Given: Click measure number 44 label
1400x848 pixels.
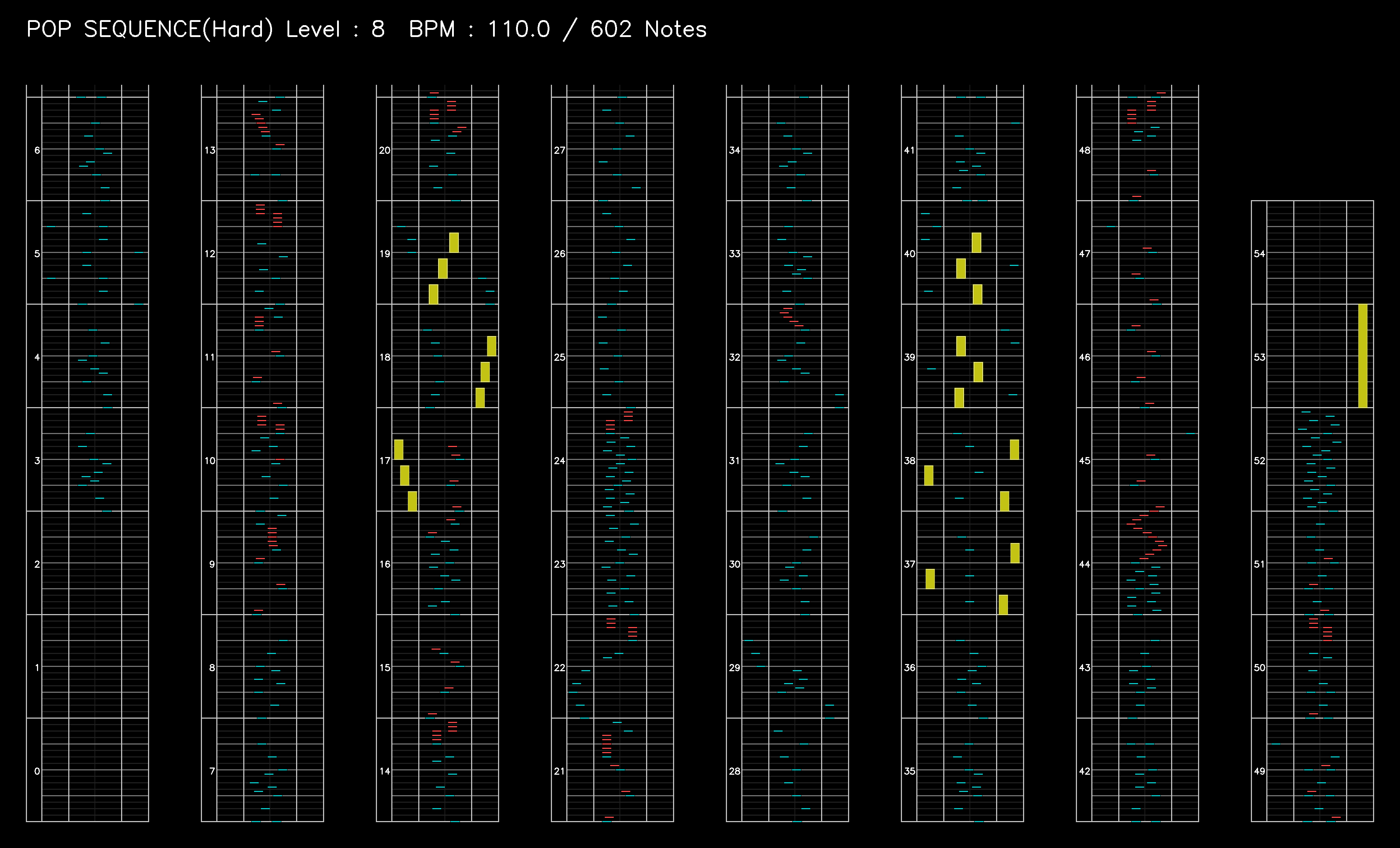Looking at the screenshot, I should 1084,564.
